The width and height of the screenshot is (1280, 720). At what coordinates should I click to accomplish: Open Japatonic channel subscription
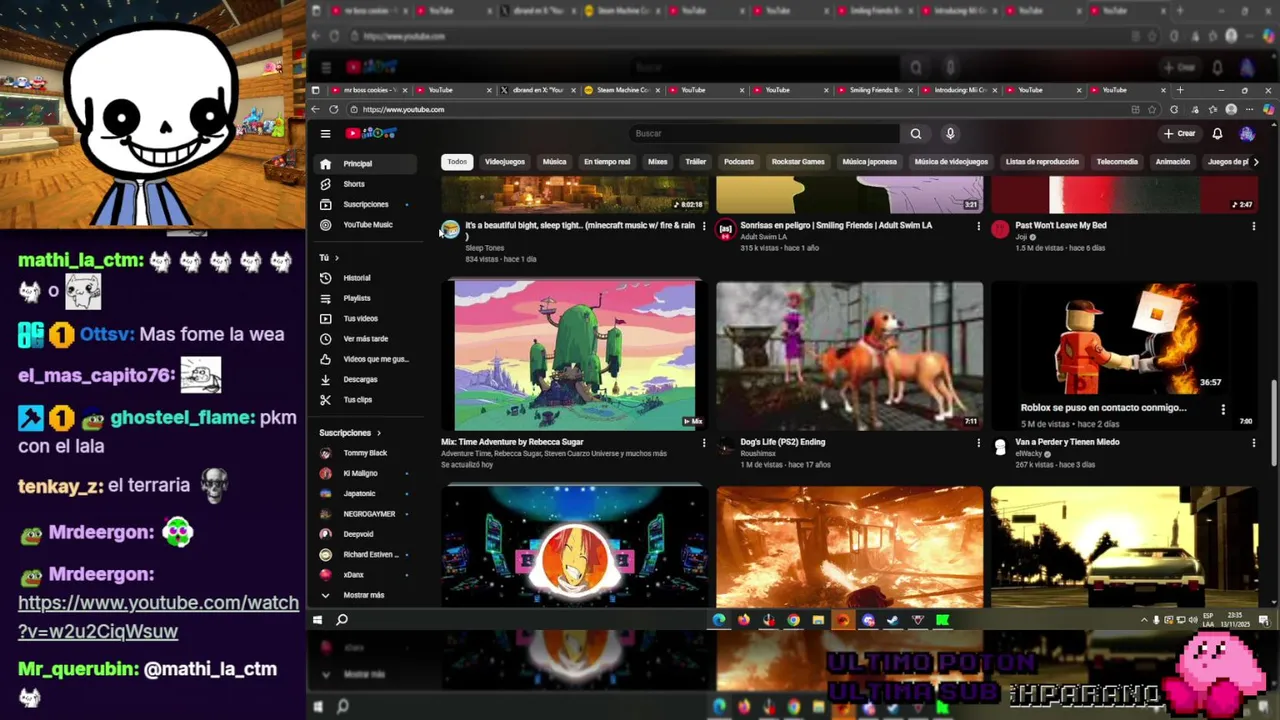[366, 493]
